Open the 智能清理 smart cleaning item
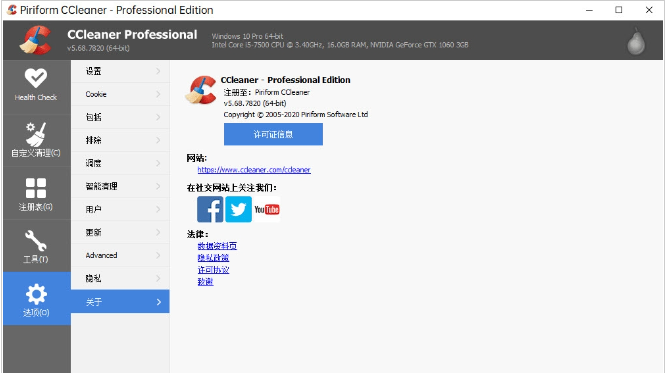 point(120,186)
